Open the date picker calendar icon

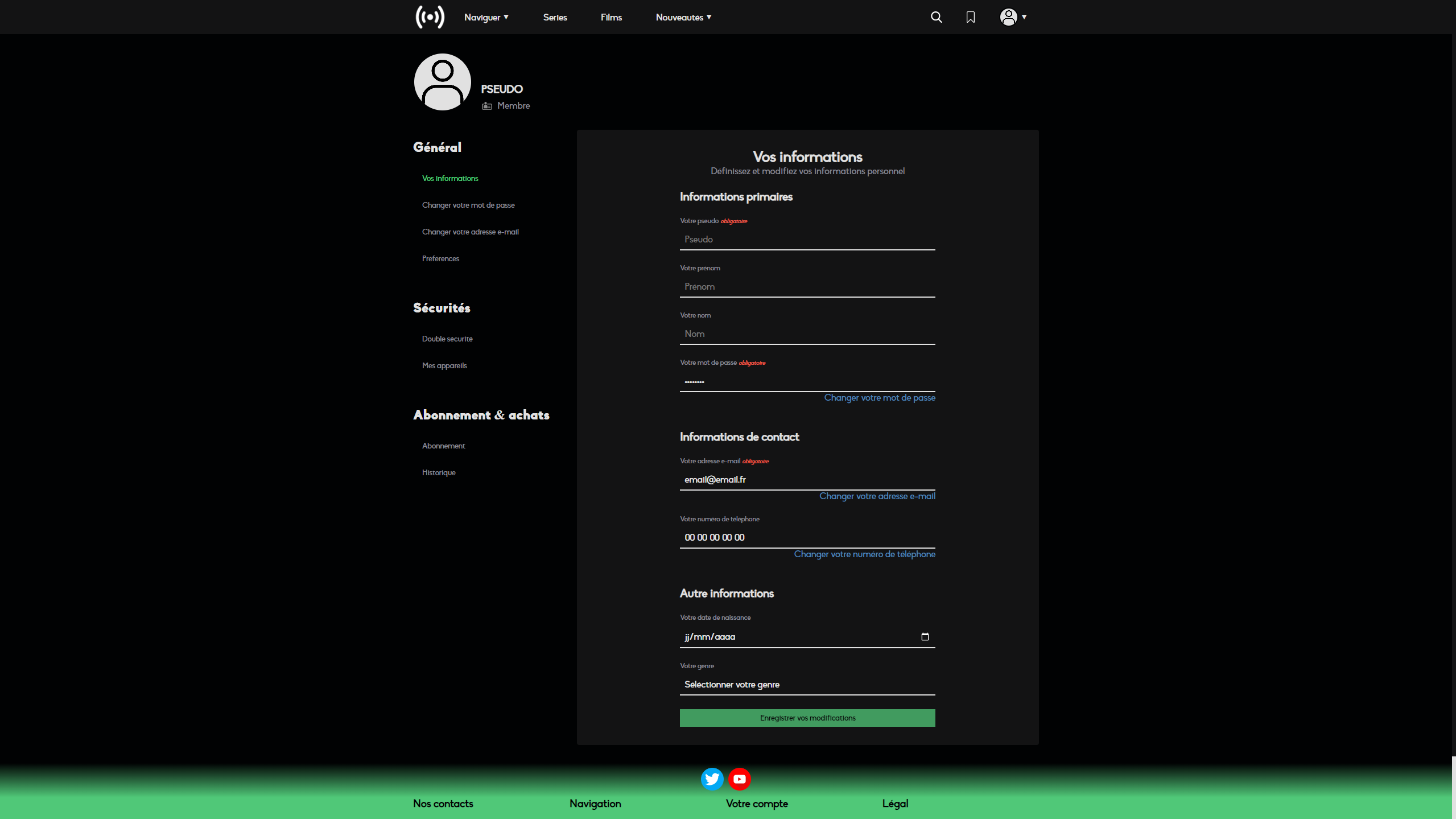pyautogui.click(x=925, y=636)
